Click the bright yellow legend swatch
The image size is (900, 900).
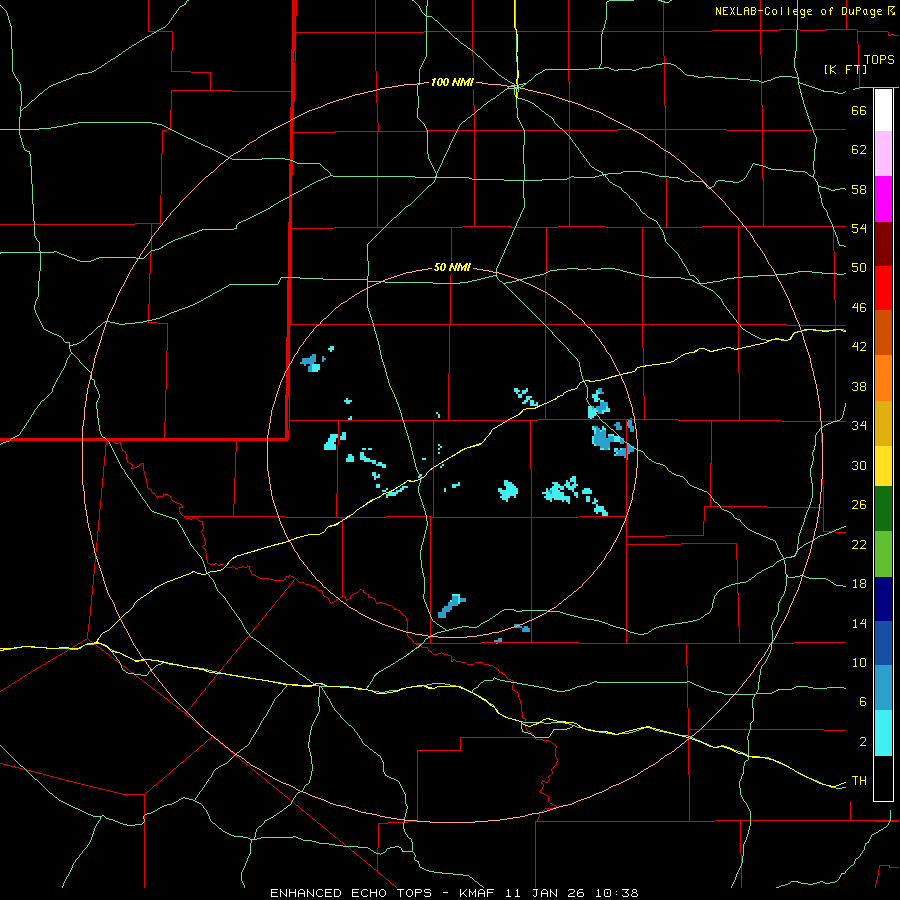point(883,466)
